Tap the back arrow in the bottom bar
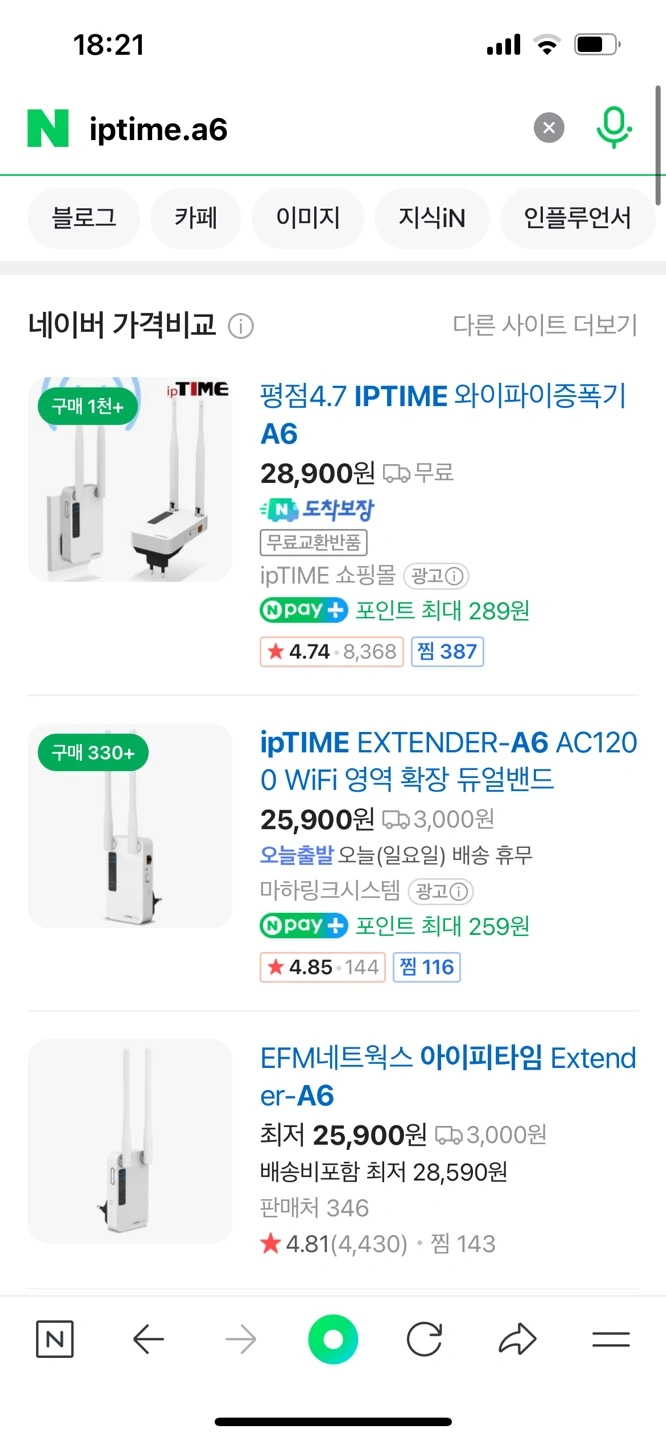The height and width of the screenshot is (1440, 666). [148, 1338]
